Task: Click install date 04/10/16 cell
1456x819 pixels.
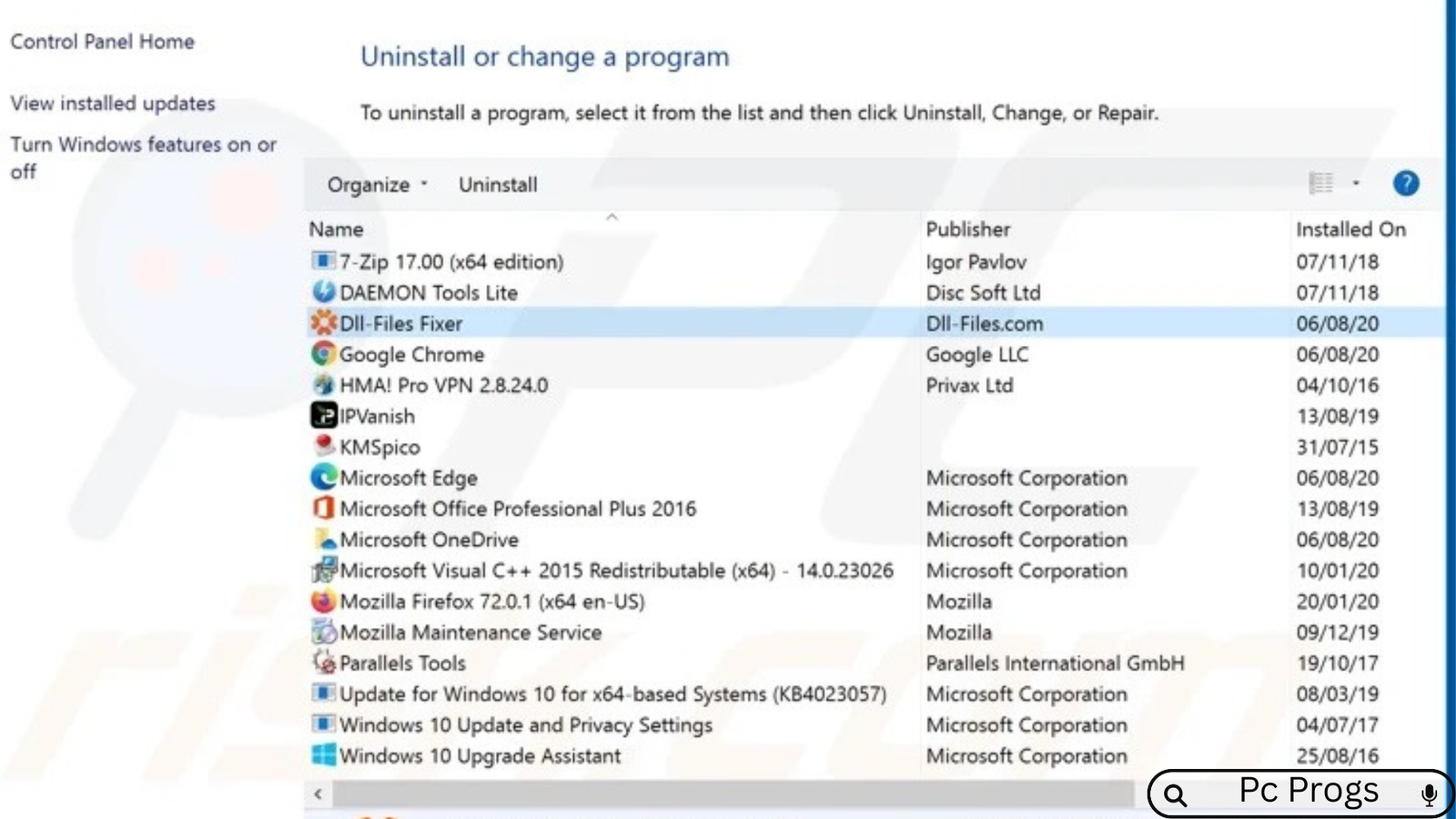Action: 1337,385
